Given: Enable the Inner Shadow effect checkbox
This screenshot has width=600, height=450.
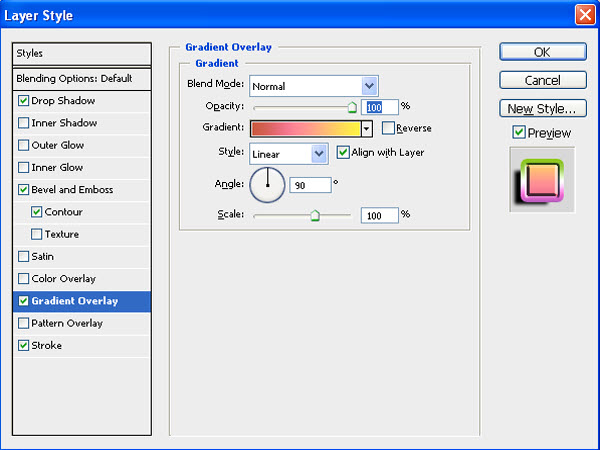Looking at the screenshot, I should click(x=23, y=123).
